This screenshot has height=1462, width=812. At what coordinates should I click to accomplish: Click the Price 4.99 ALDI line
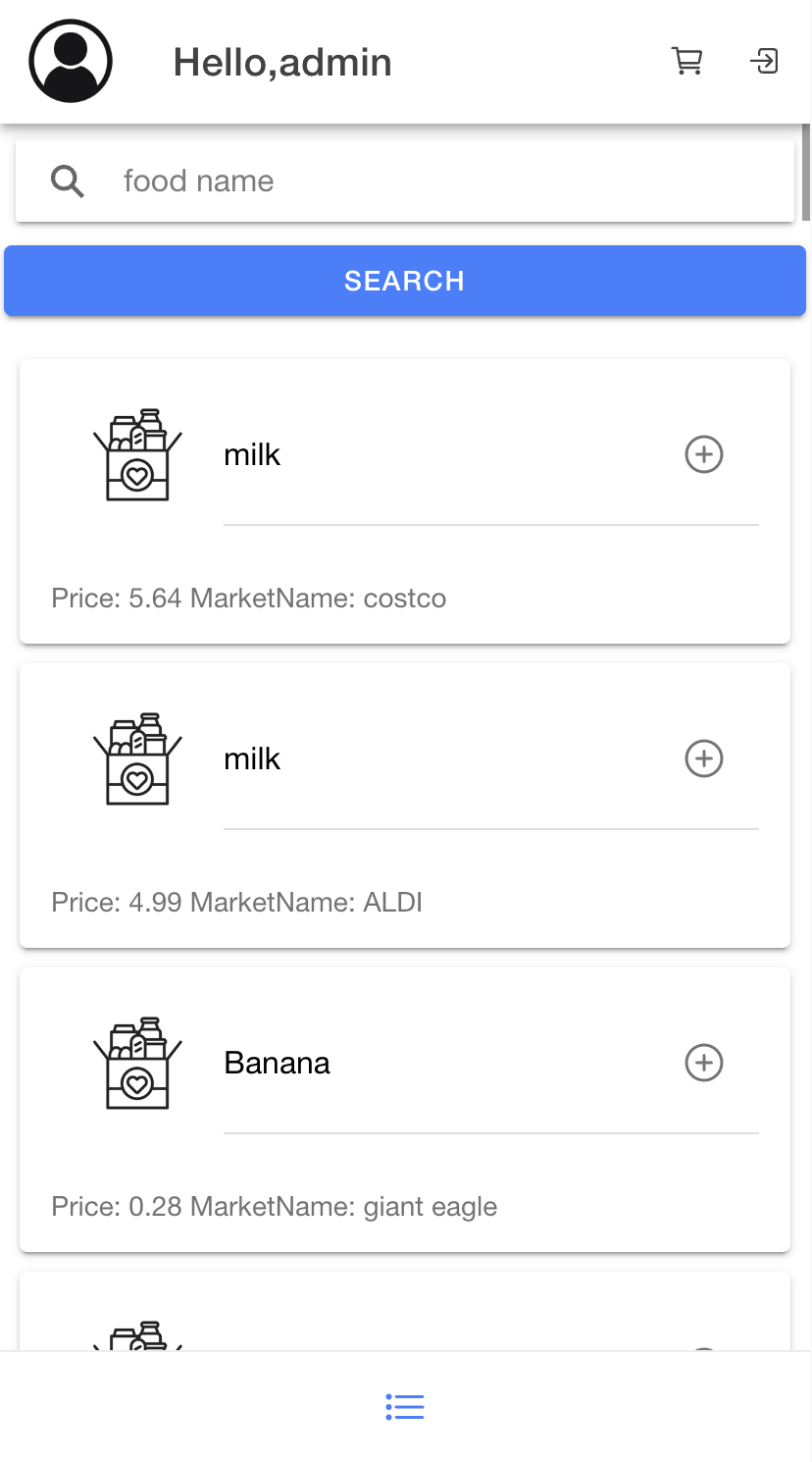(x=237, y=903)
